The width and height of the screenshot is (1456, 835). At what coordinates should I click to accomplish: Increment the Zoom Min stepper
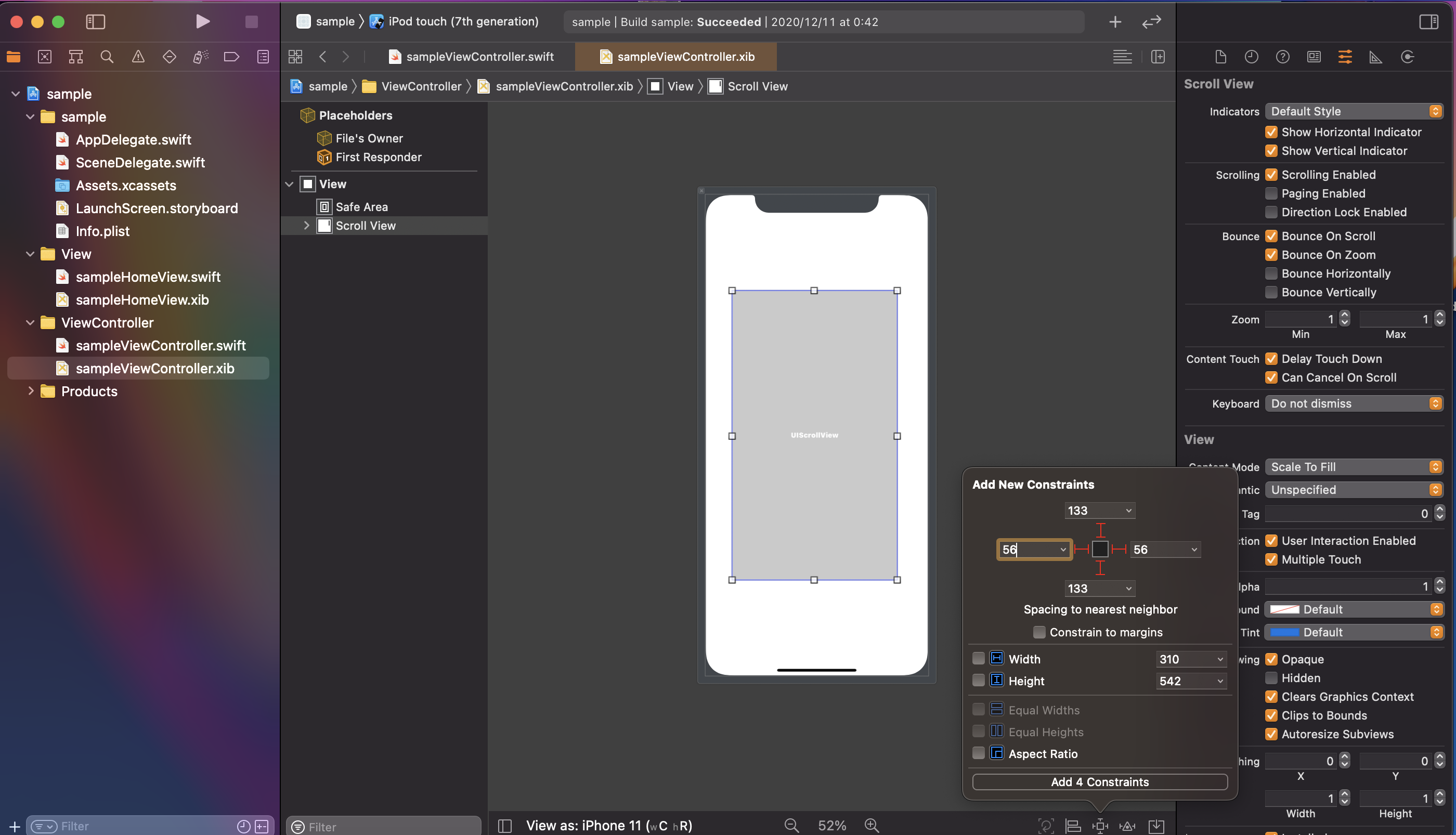1345,315
